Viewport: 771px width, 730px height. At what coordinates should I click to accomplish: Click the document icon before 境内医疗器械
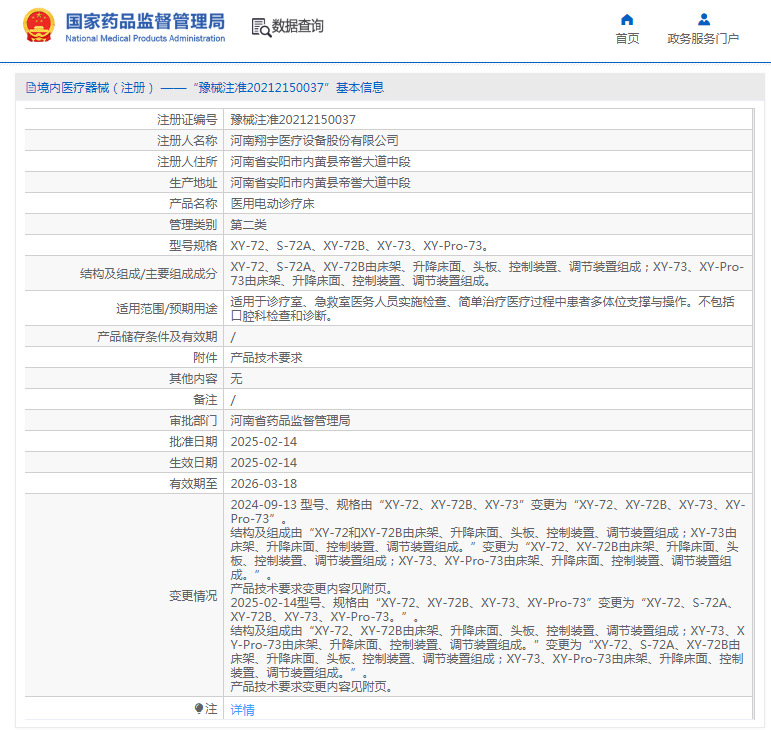pos(30,88)
